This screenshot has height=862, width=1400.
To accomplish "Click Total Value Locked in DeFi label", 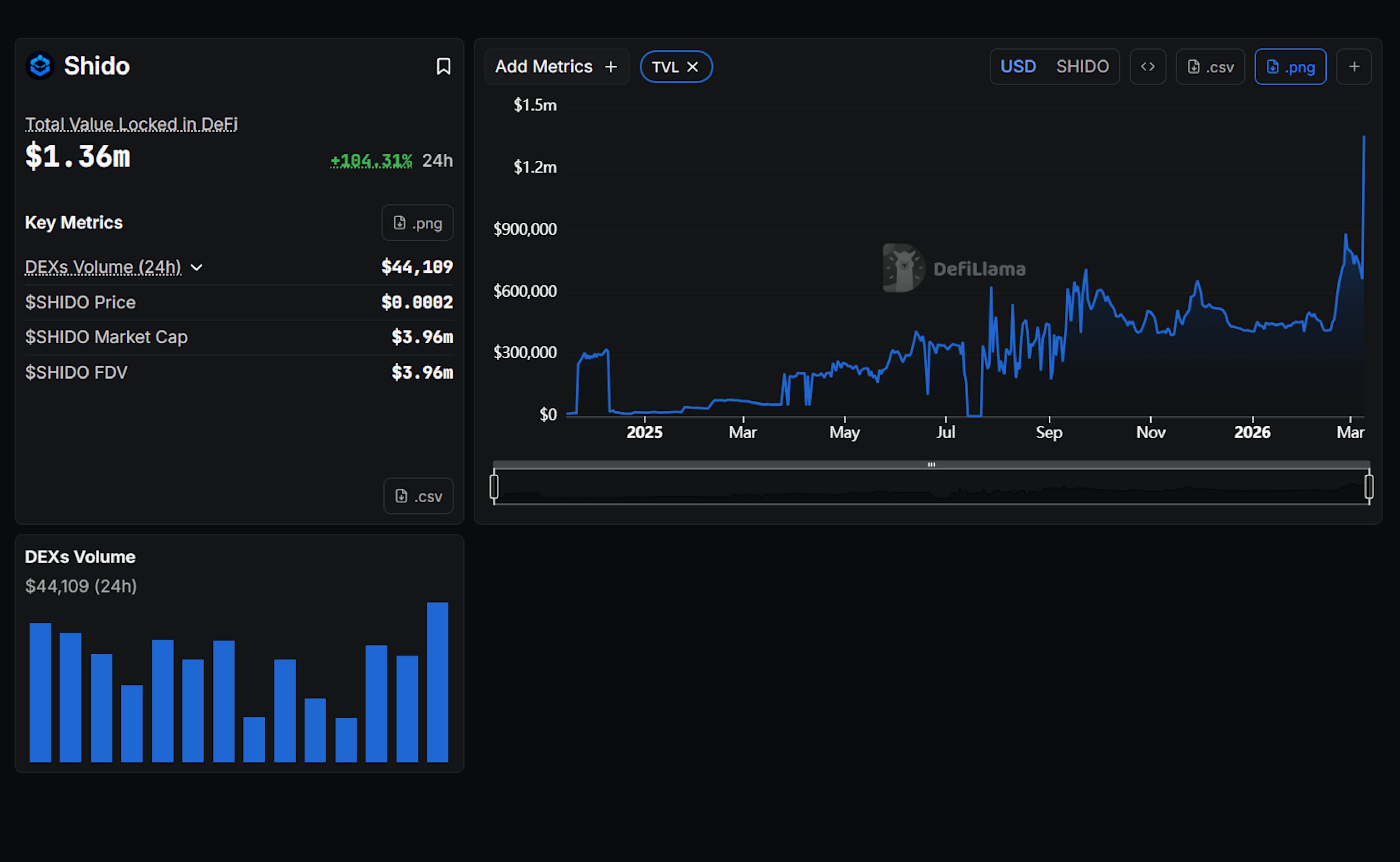I will pyautogui.click(x=131, y=124).
